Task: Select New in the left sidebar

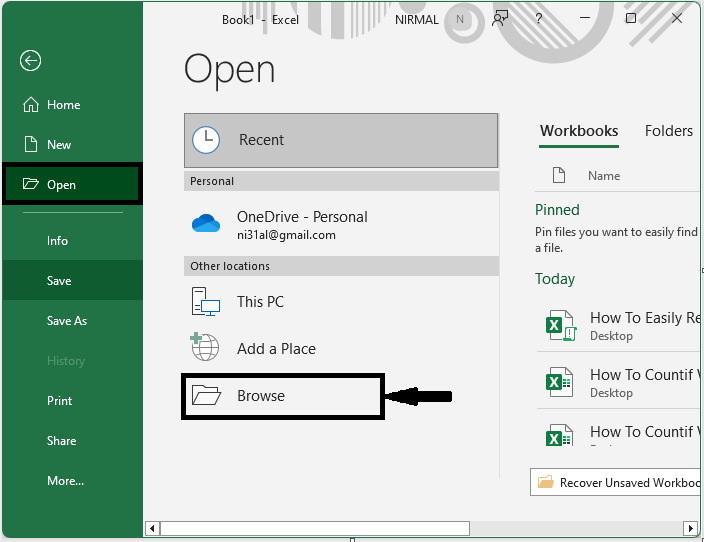Action: 72,145
